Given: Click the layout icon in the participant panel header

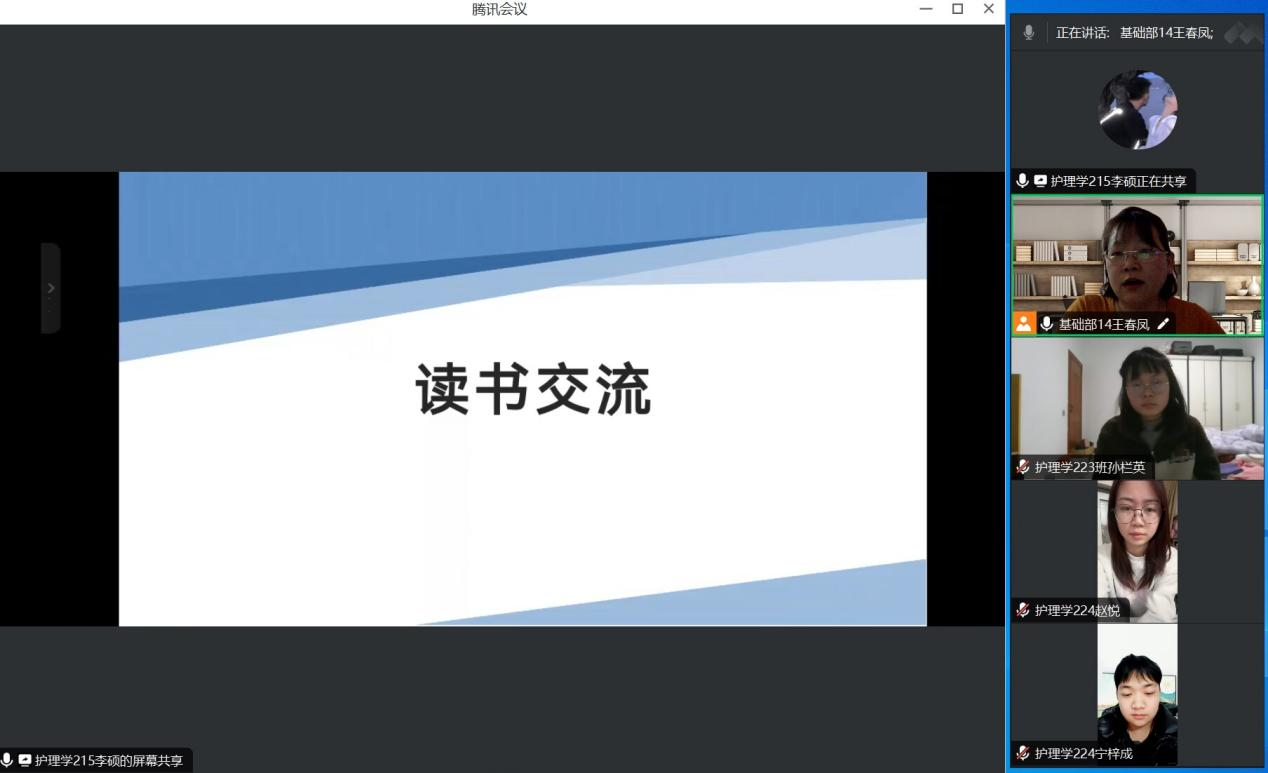Looking at the screenshot, I should pyautogui.click(x=1242, y=33).
